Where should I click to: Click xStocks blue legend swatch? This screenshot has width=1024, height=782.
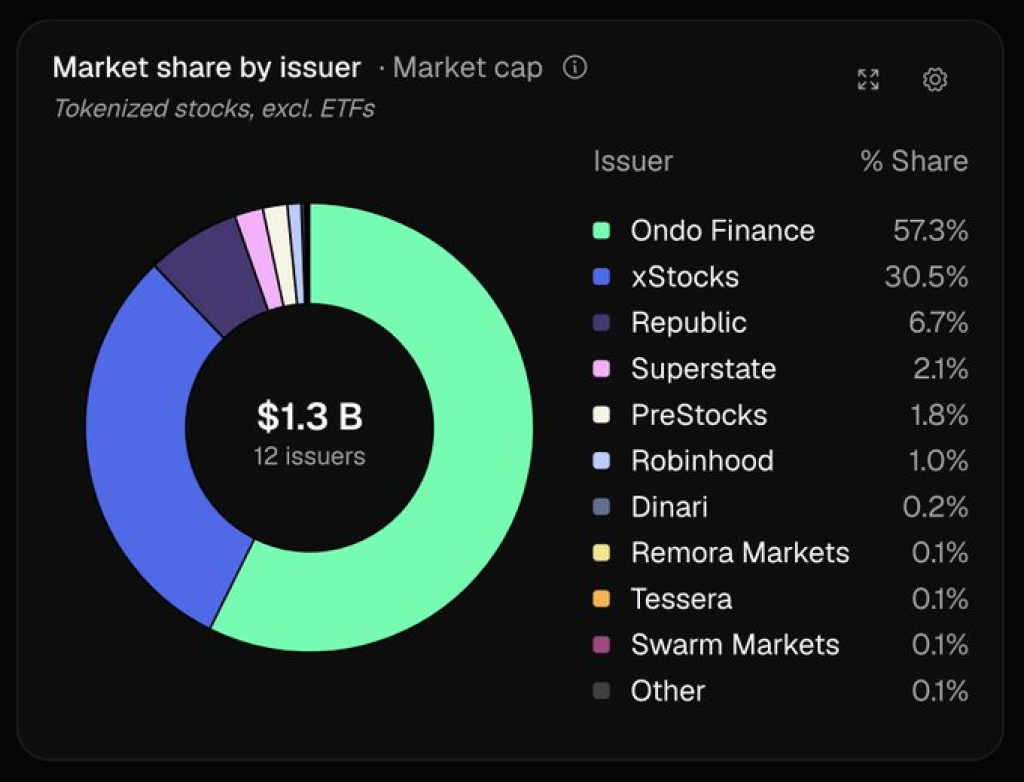tap(601, 277)
